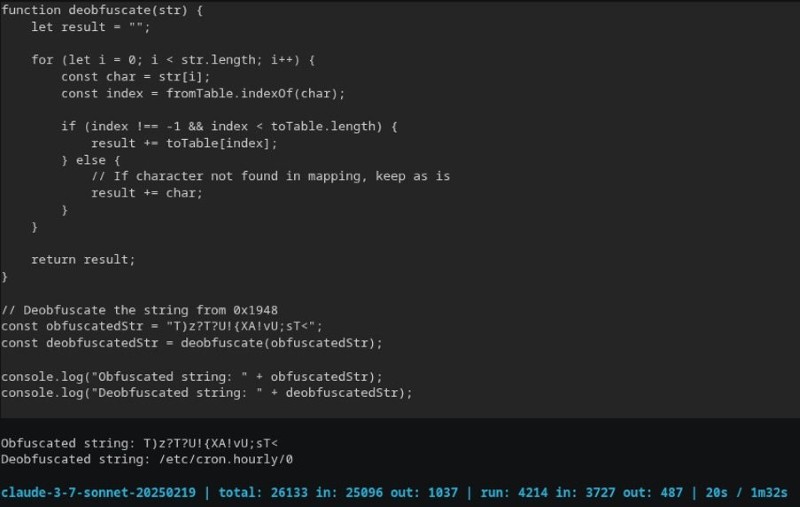Click the return result statement
The height and width of the screenshot is (507, 800).
(83, 259)
